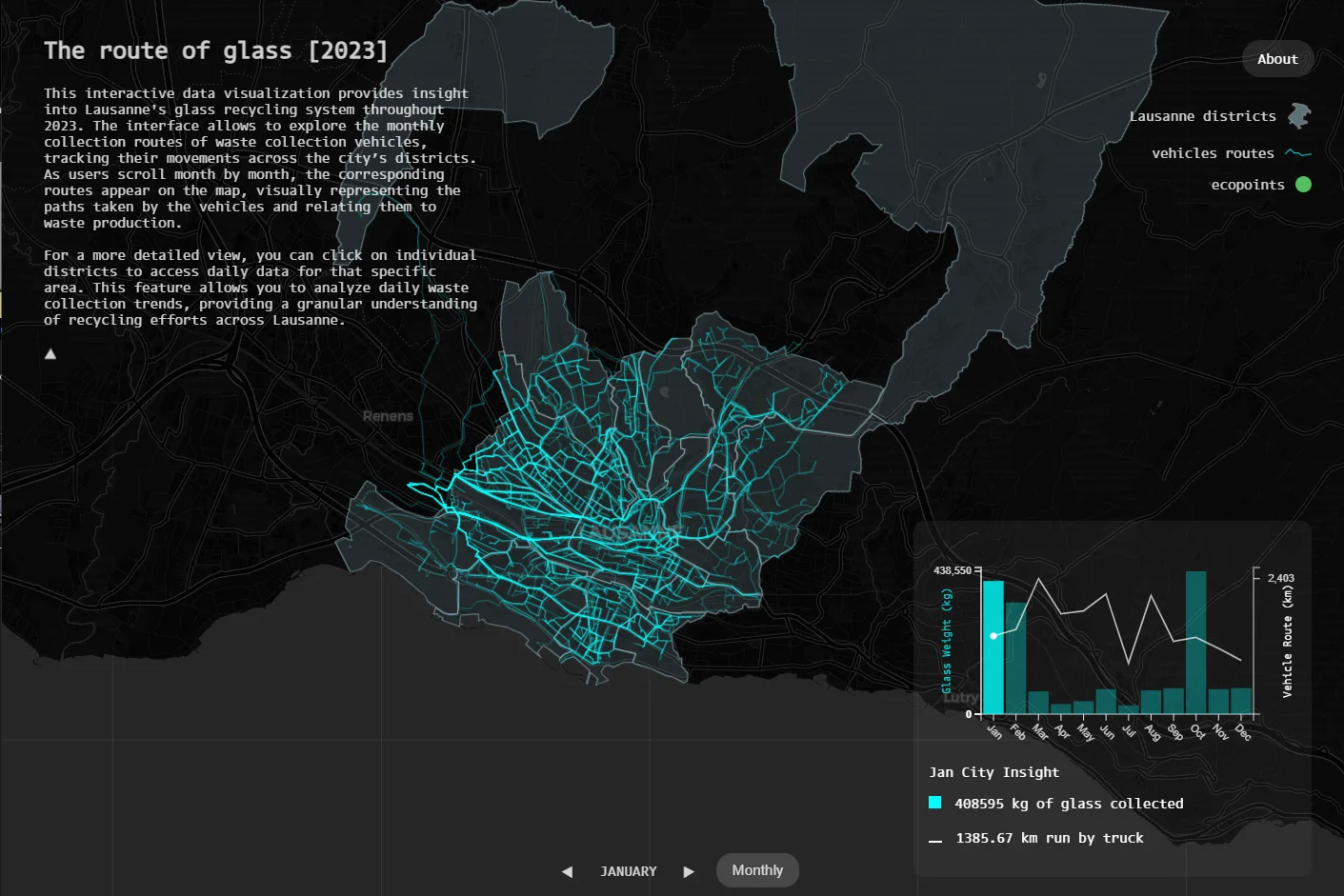Click the green ecopoints circle icon
This screenshot has width=1344, height=896.
(1304, 185)
